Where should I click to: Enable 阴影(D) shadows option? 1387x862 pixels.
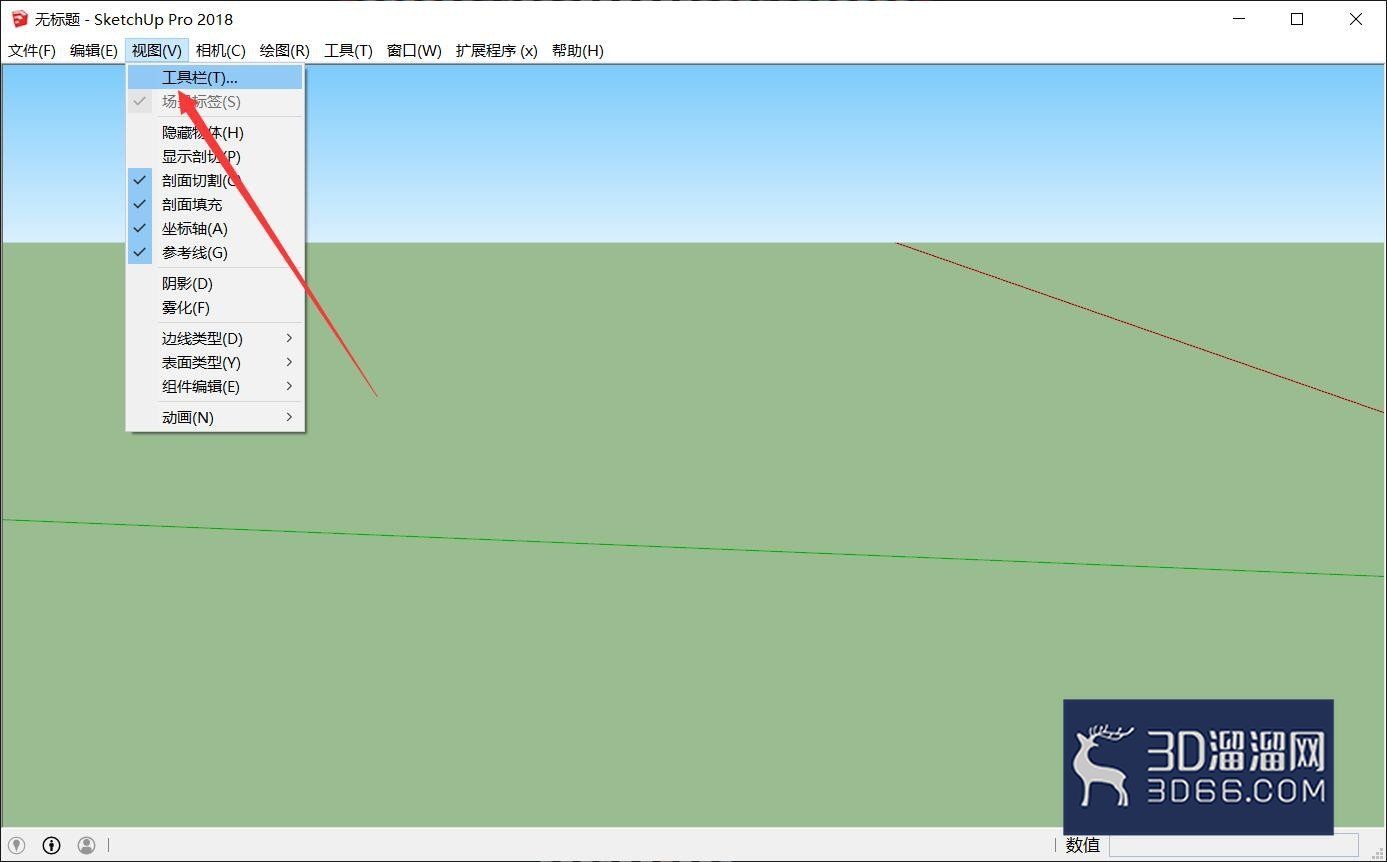point(215,283)
